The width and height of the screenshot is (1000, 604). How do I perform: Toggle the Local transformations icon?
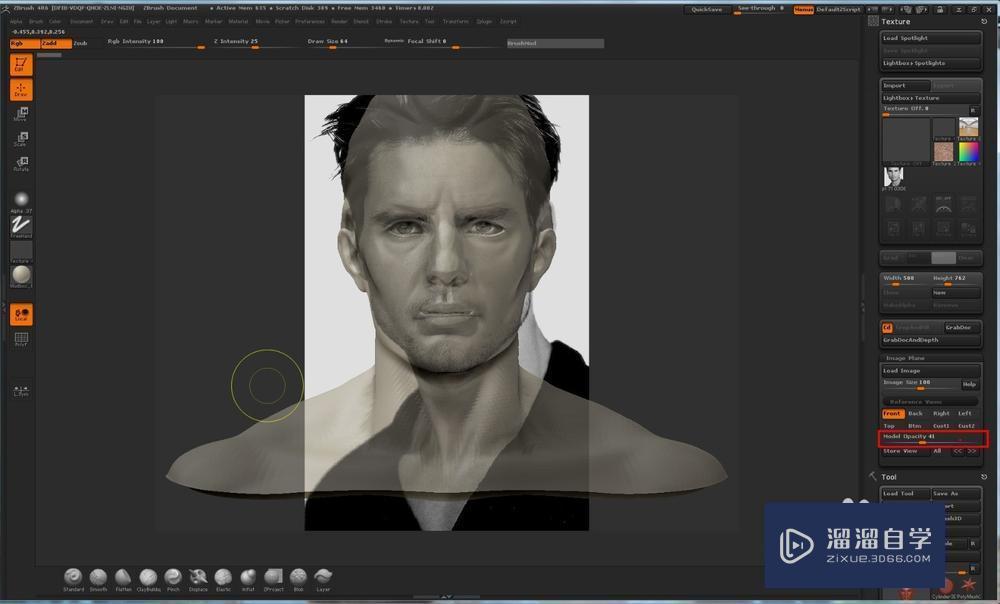click(21, 314)
